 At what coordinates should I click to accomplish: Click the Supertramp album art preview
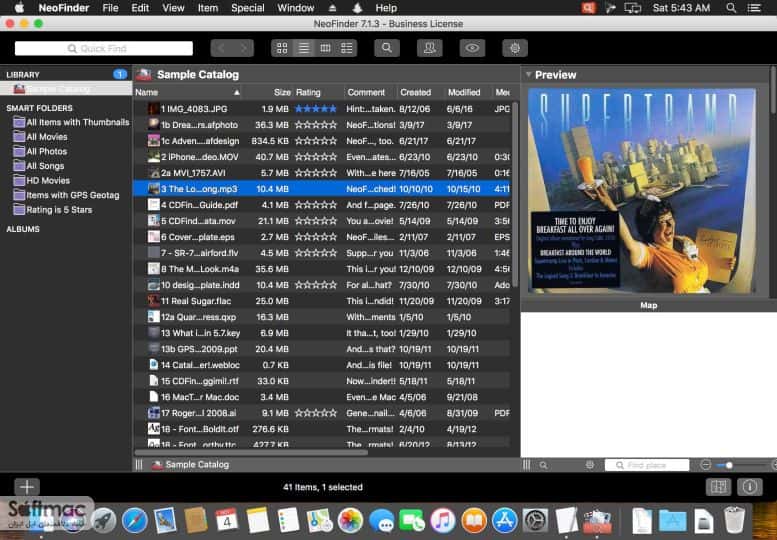(642, 191)
